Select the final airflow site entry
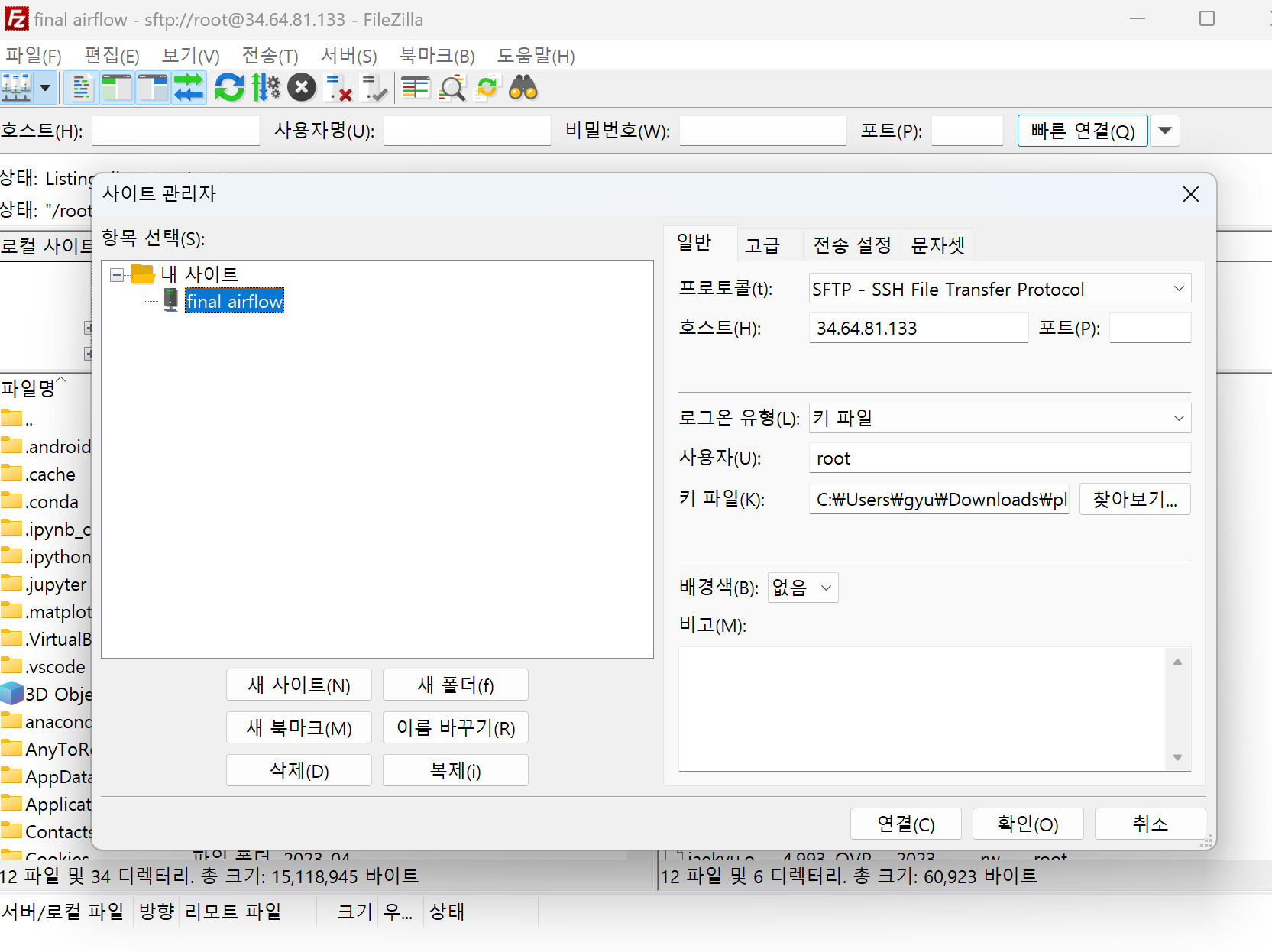Image resolution: width=1272 pixels, height=952 pixels. [235, 302]
